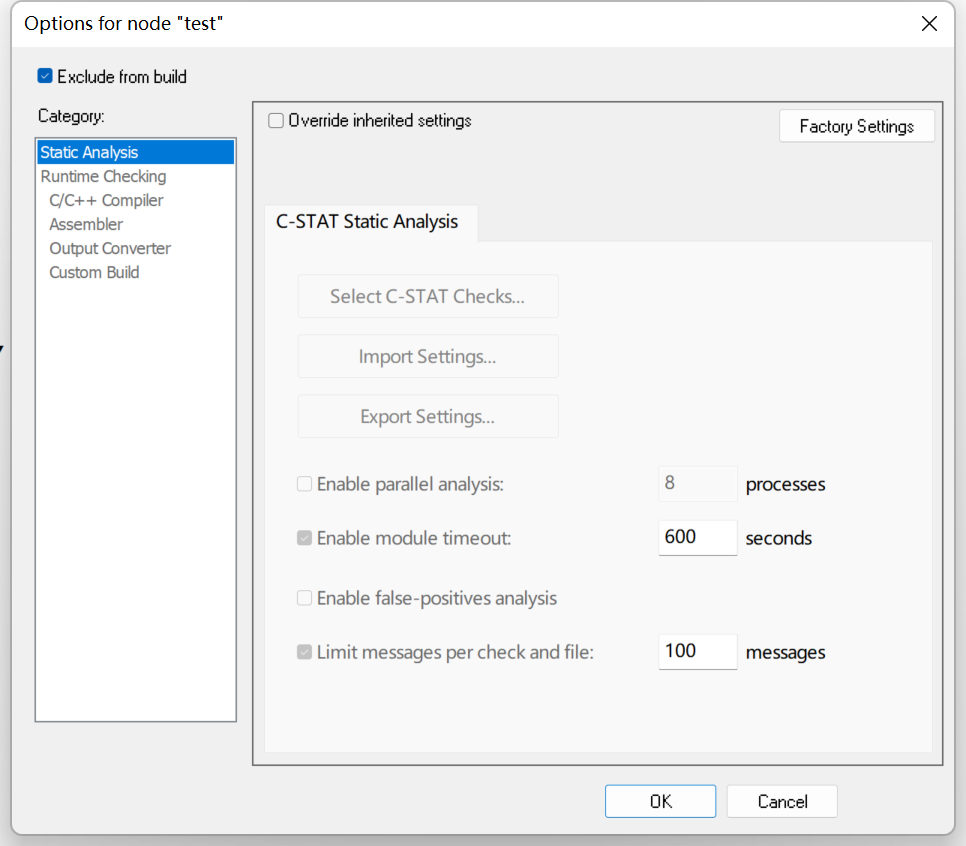Toggle Limit messages per check and file

coord(304,652)
